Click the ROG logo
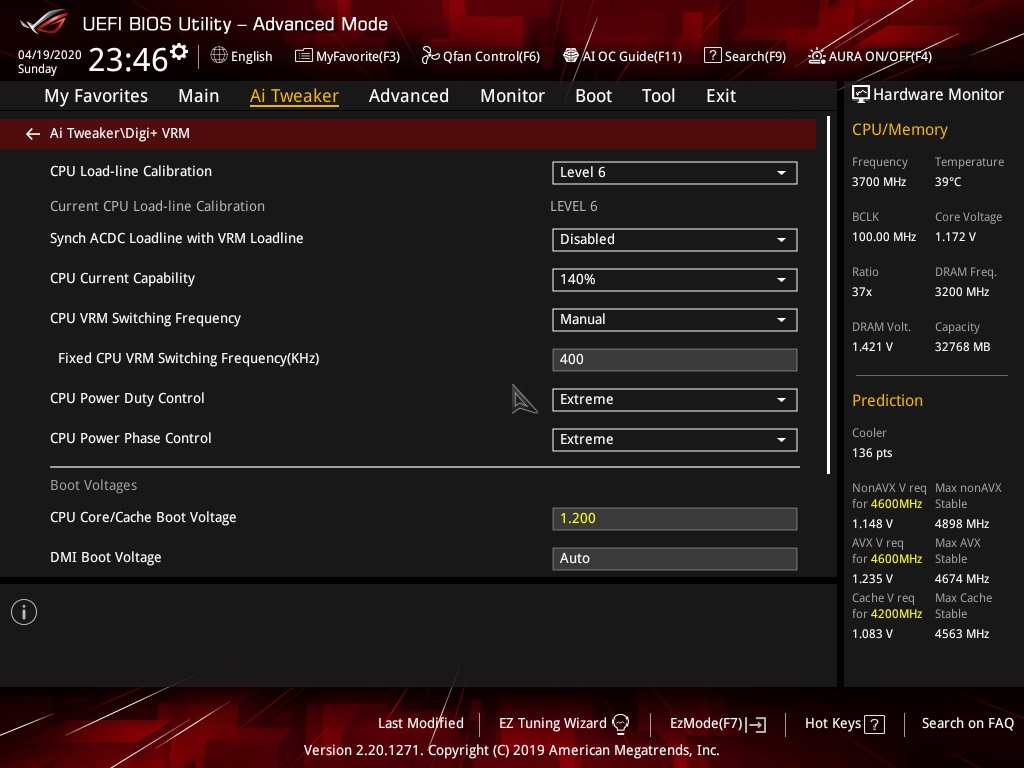 44,22
